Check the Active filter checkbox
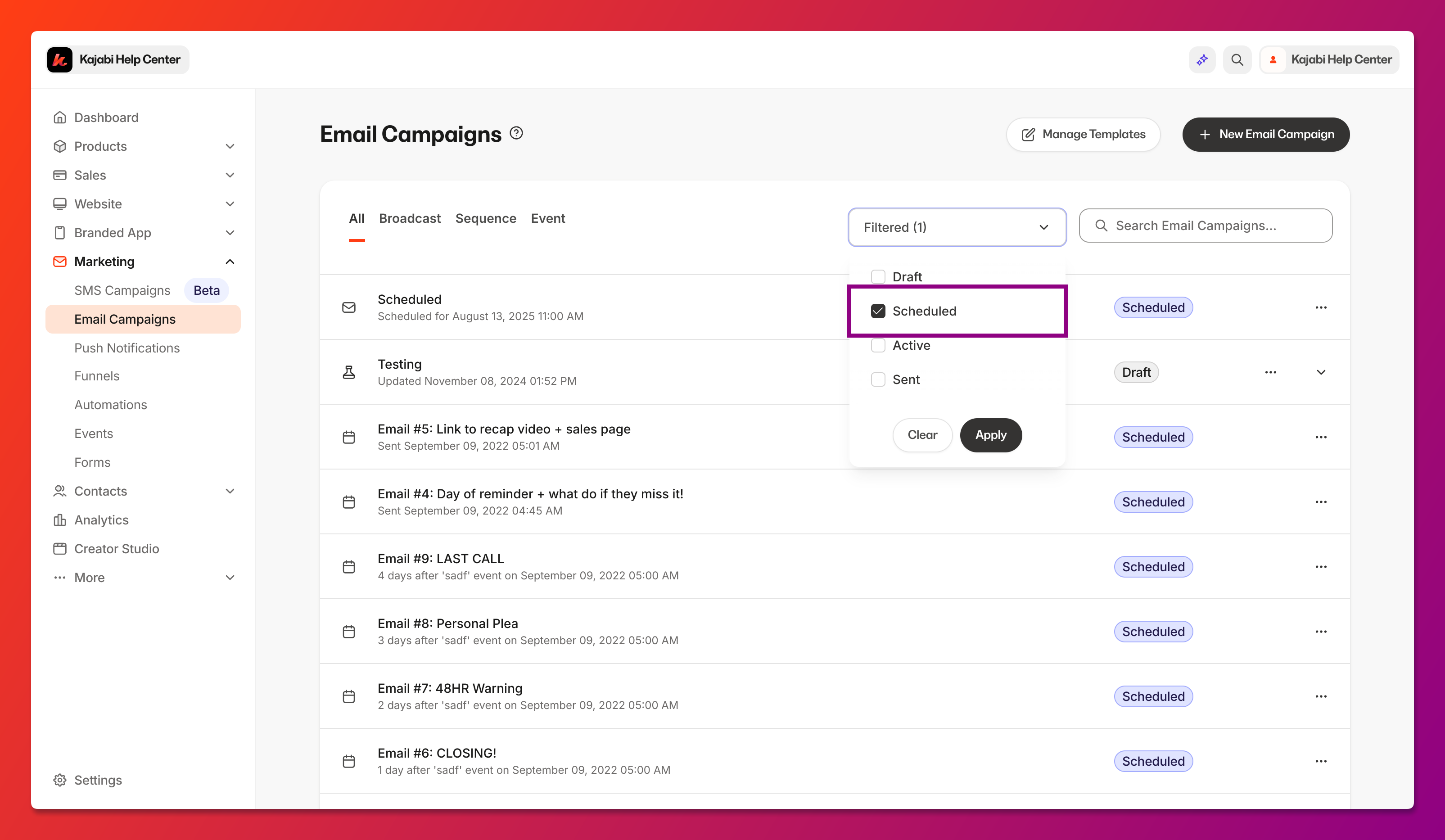Screen dimensions: 1445x840 coord(878,345)
